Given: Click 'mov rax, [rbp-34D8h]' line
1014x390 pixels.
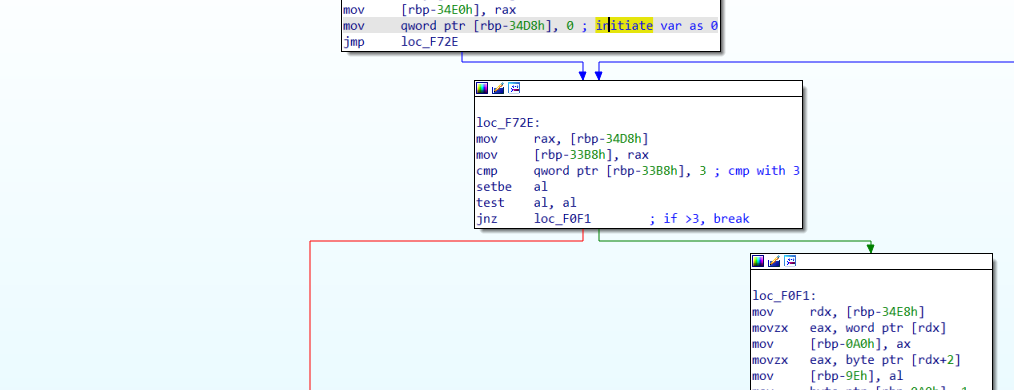Looking at the screenshot, I should click(x=563, y=139).
